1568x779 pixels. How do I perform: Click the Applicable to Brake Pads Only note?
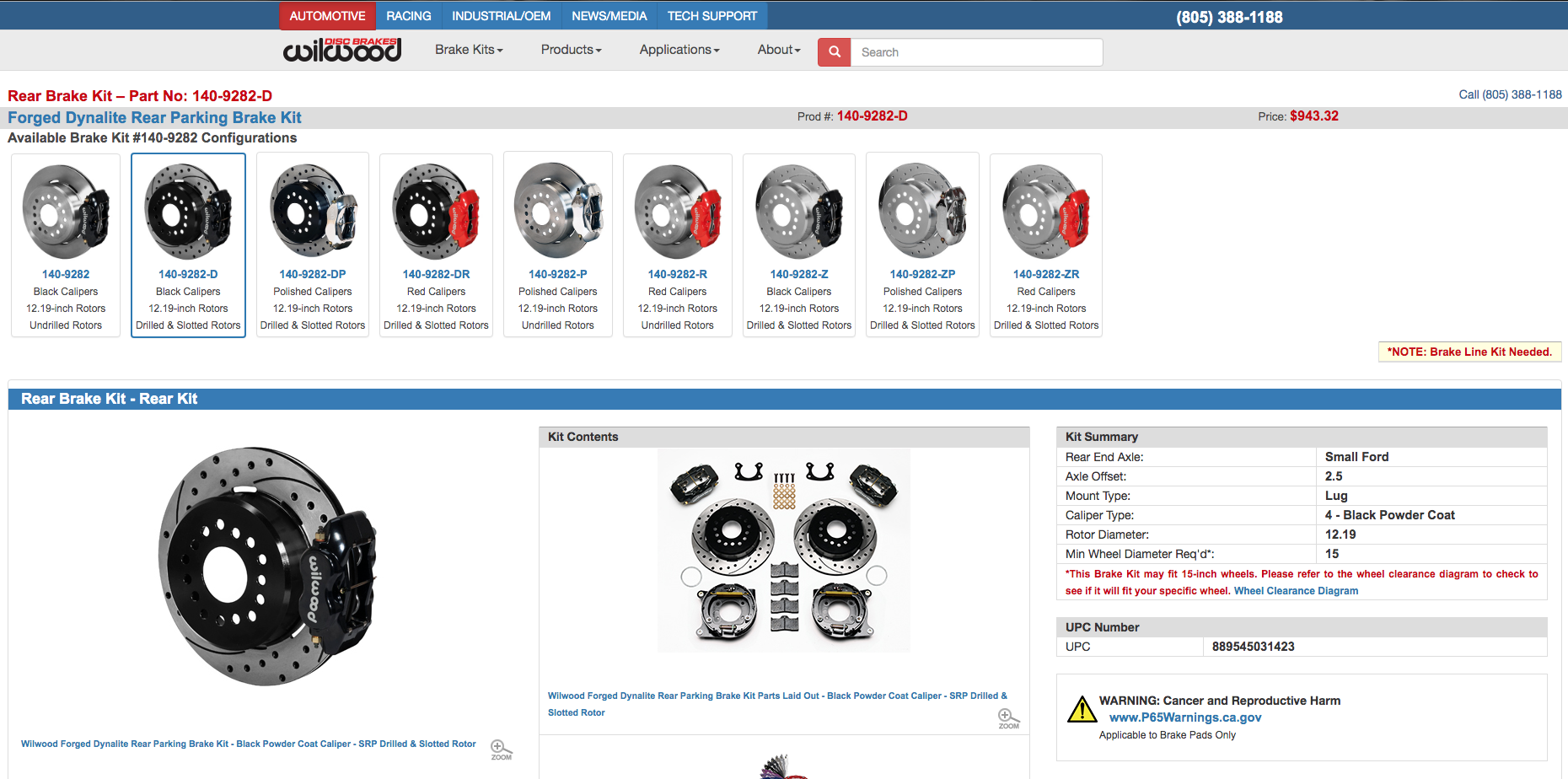point(1168,735)
